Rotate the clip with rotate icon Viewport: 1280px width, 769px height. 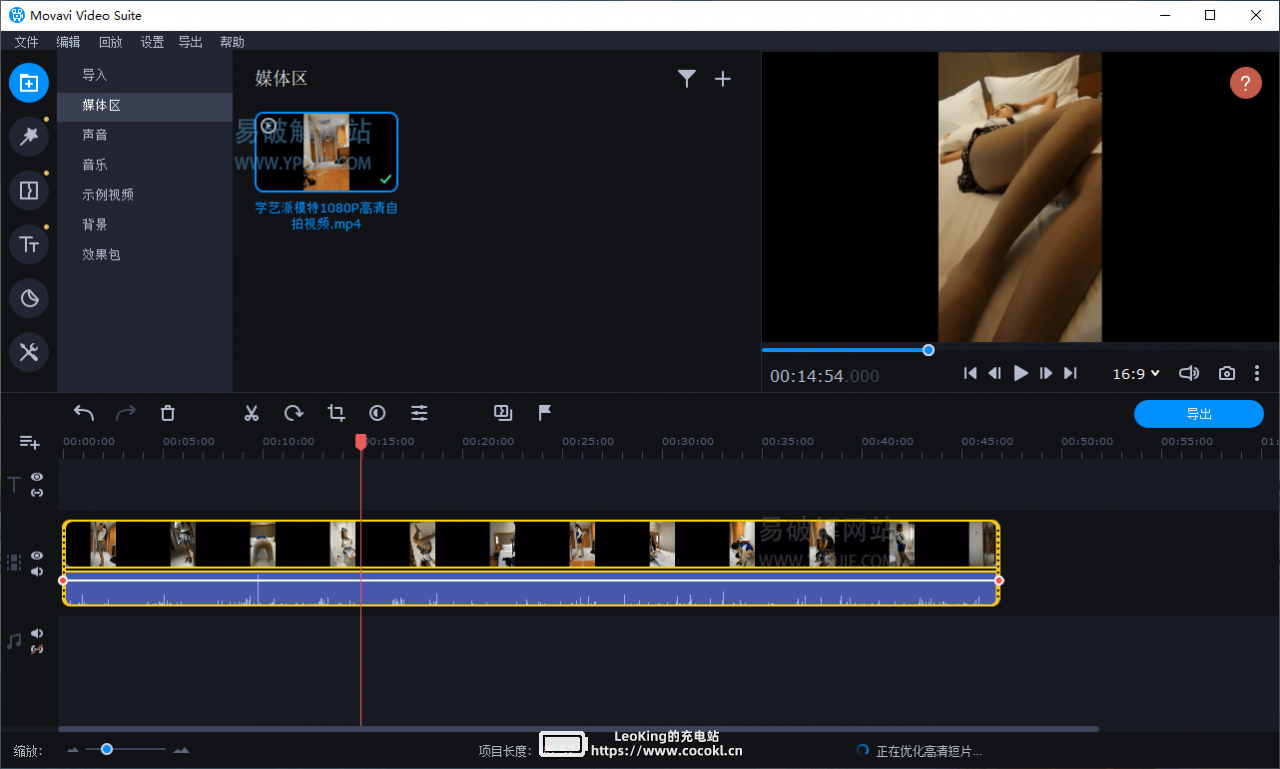coord(293,413)
